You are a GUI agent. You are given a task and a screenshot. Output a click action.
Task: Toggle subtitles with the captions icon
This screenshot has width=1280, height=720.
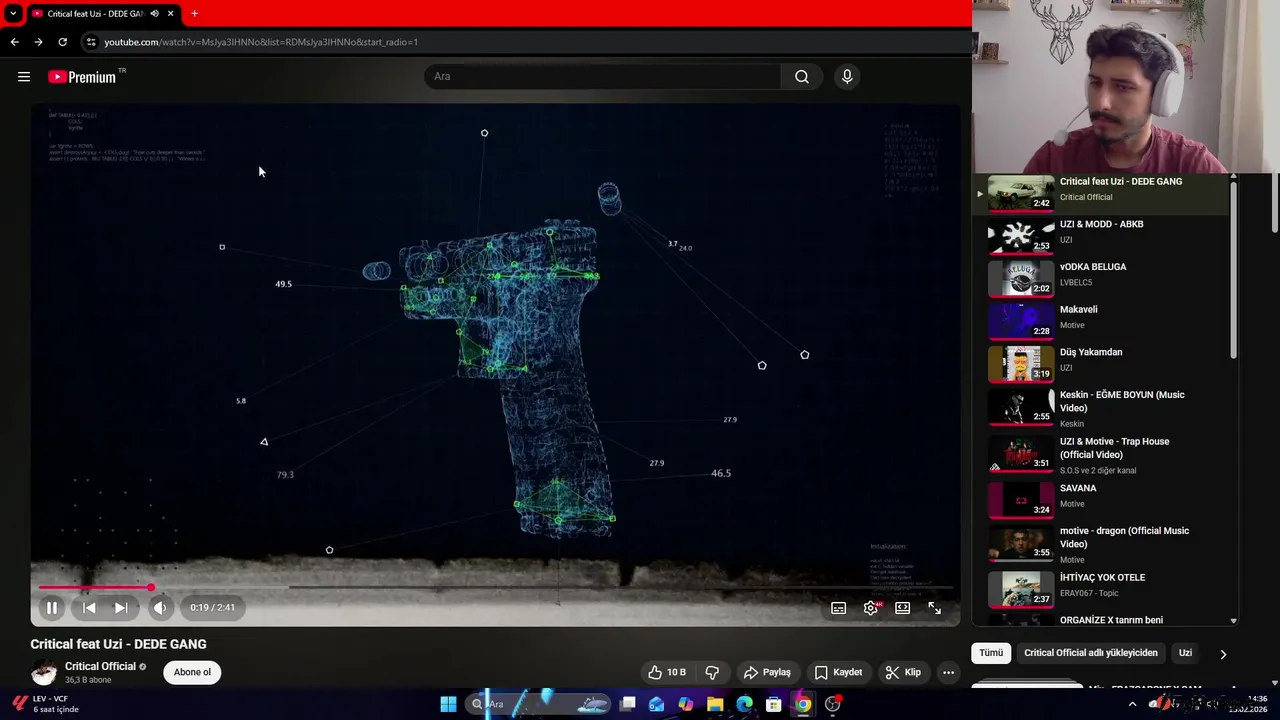839,608
